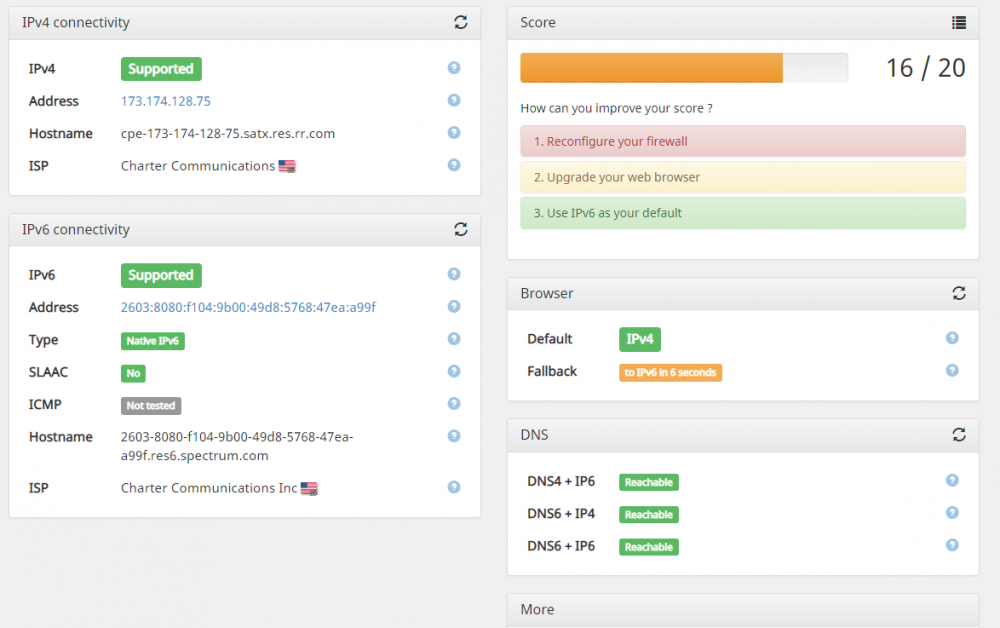Click the "Not tested" ICMP badge
This screenshot has height=628, width=1000.
[x=151, y=406]
